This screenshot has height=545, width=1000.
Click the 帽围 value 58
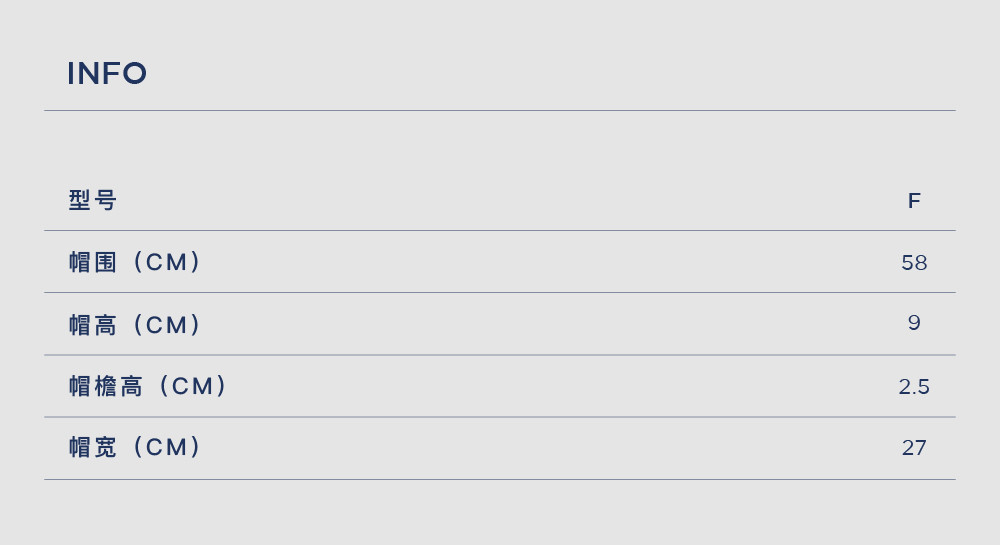[914, 263]
